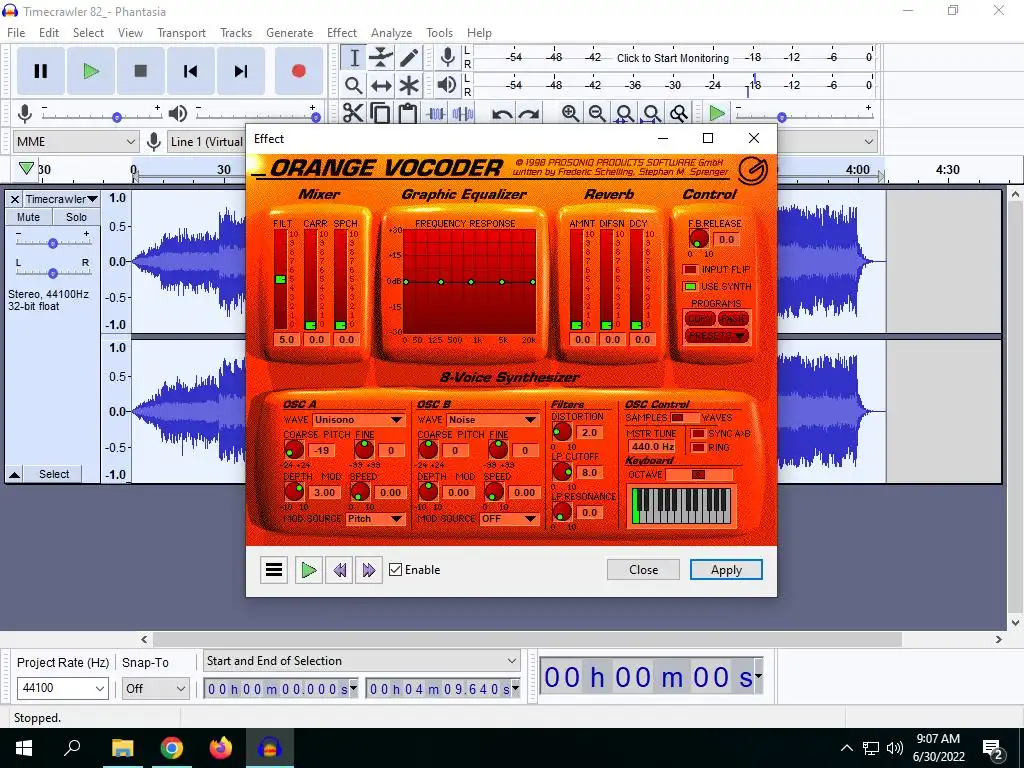Screen dimensions: 1024x768
Task: Click the track Select button
Action: 54,474
